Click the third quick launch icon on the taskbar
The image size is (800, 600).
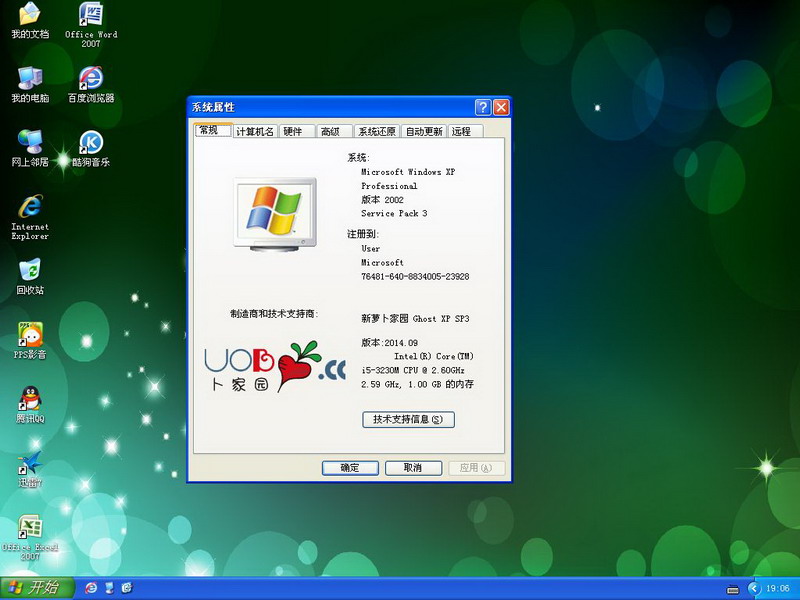127,588
